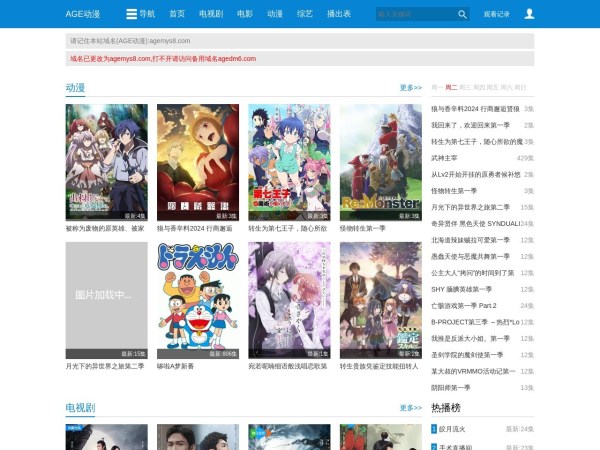Screen dimensions: 600x450
Task: Click the 哆啦A梦新番 title under the poster
Action: click(x=175, y=366)
